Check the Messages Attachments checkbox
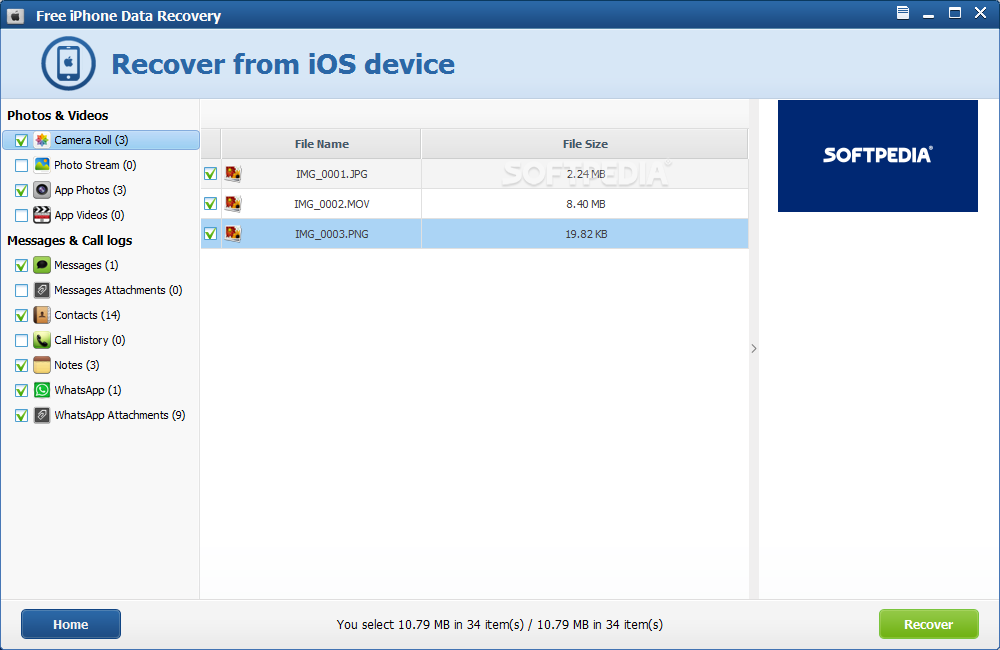The height and width of the screenshot is (650, 1000). pos(21,290)
